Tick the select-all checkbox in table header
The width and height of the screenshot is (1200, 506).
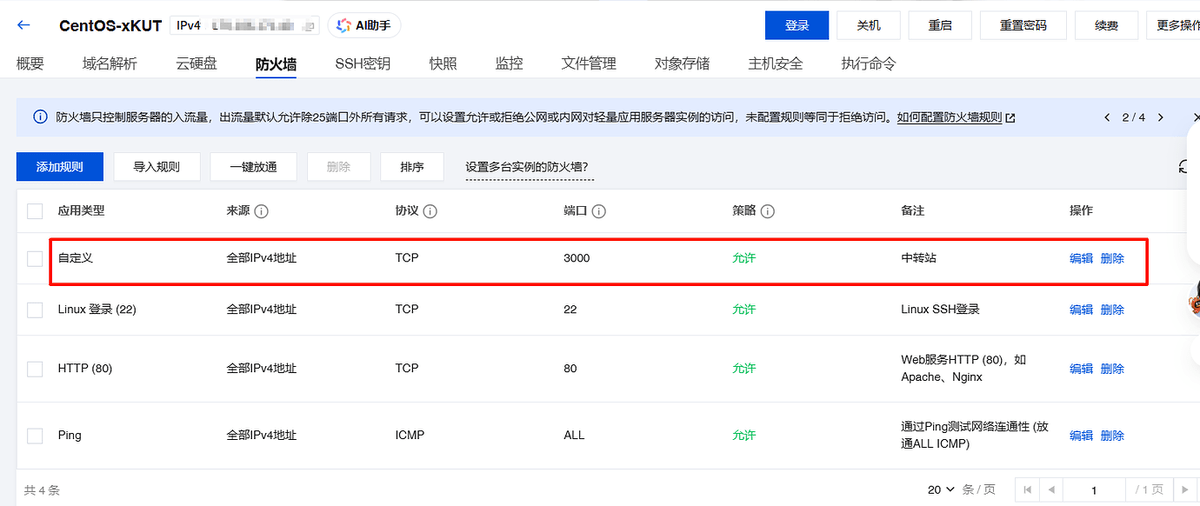pyautogui.click(x=35, y=211)
